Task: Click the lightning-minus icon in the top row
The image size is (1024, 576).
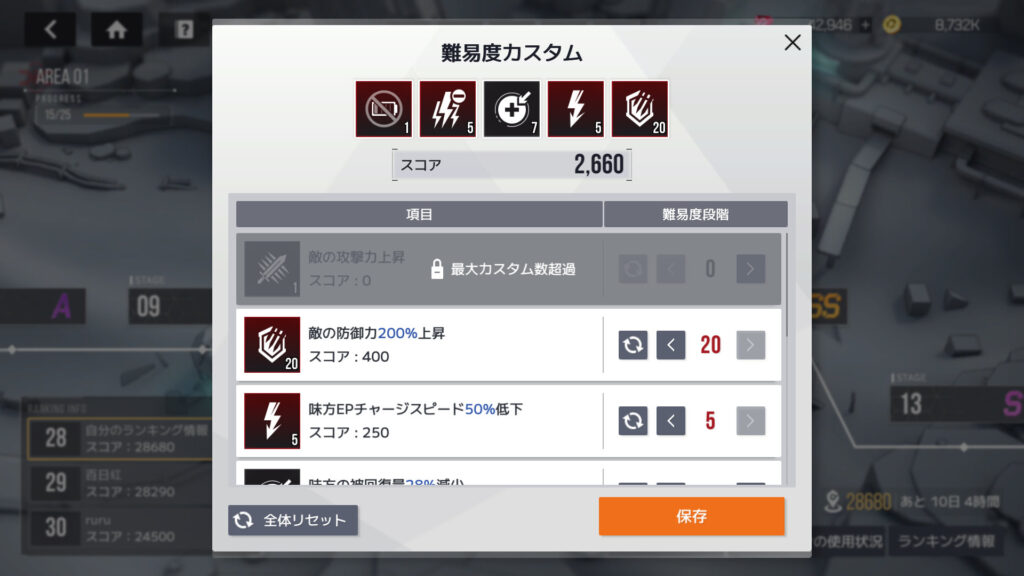Action: pos(447,109)
